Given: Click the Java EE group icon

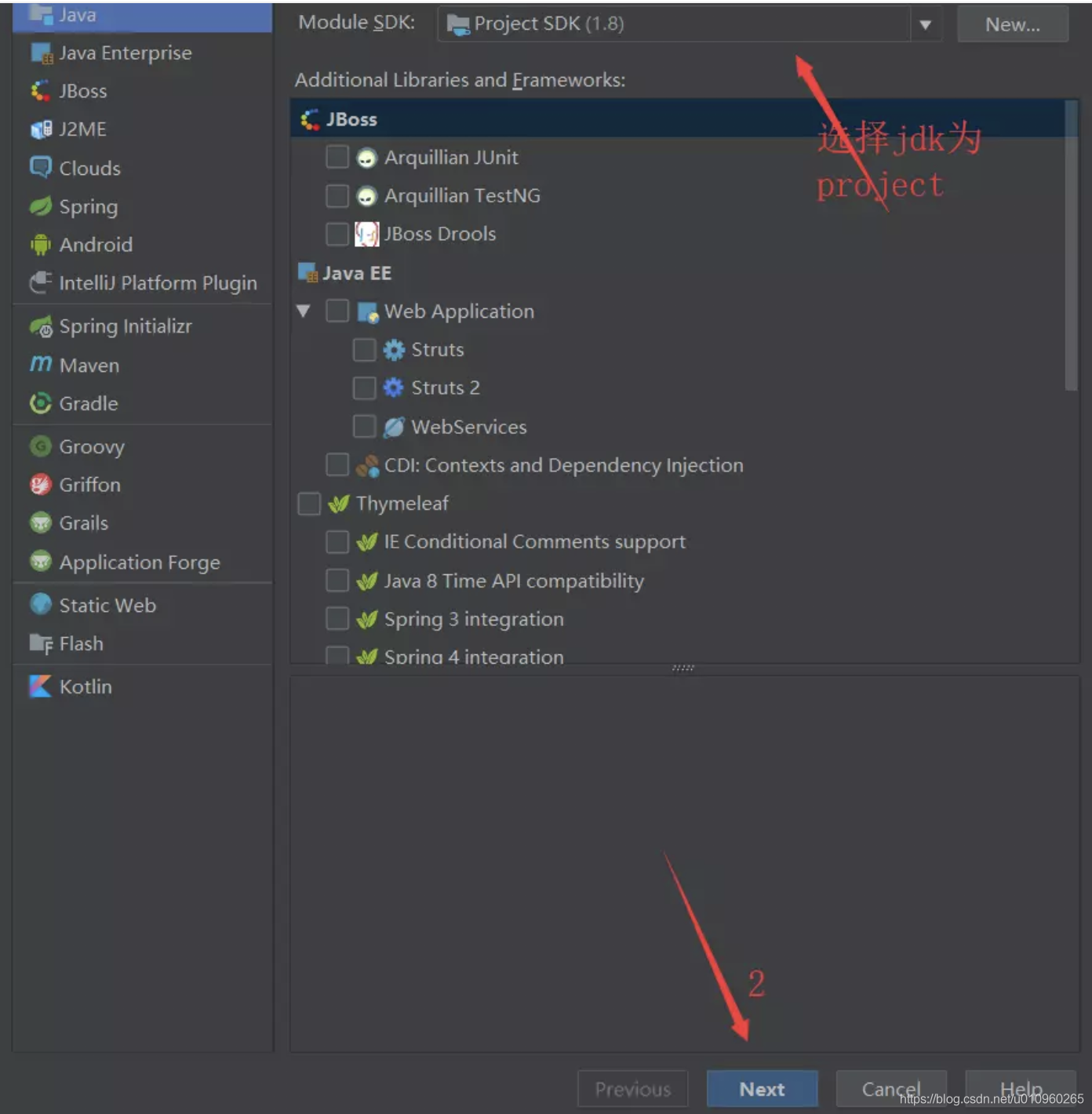Looking at the screenshot, I should point(308,273).
